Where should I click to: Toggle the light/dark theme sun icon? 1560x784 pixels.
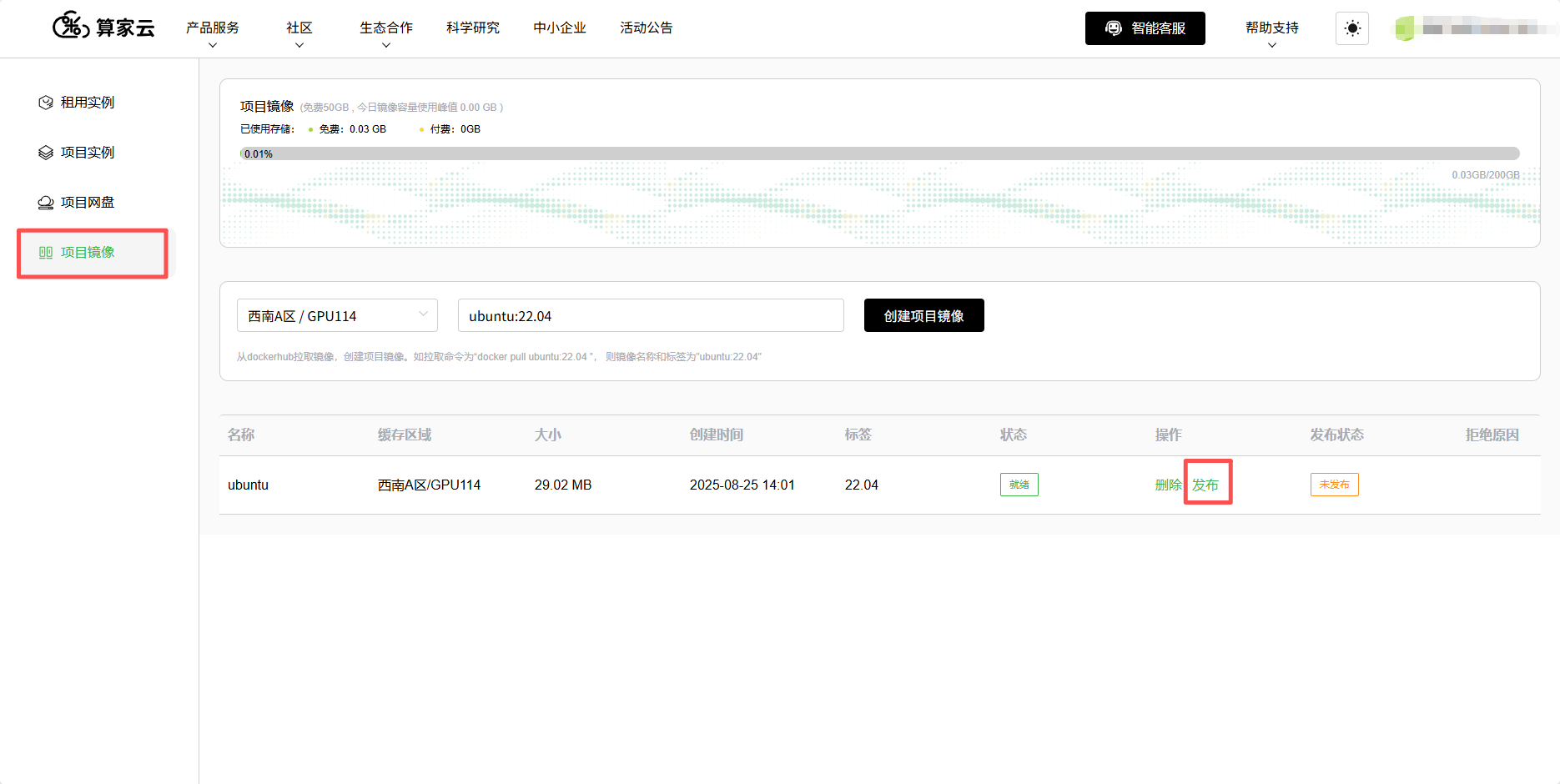tap(1352, 28)
